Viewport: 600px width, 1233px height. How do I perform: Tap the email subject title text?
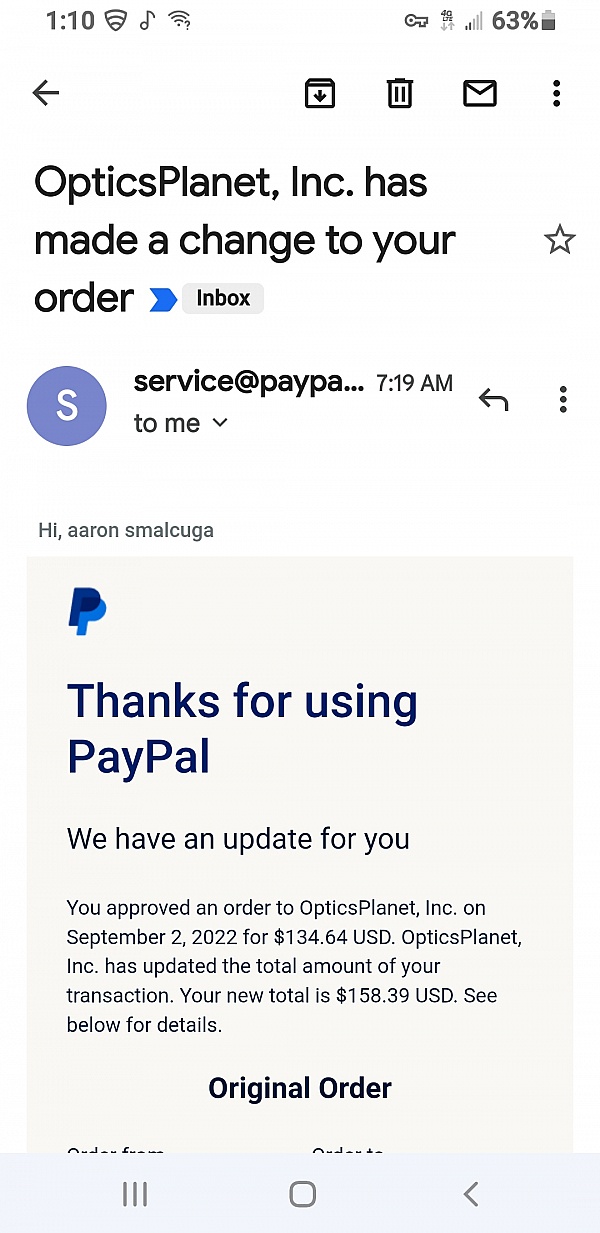point(245,240)
